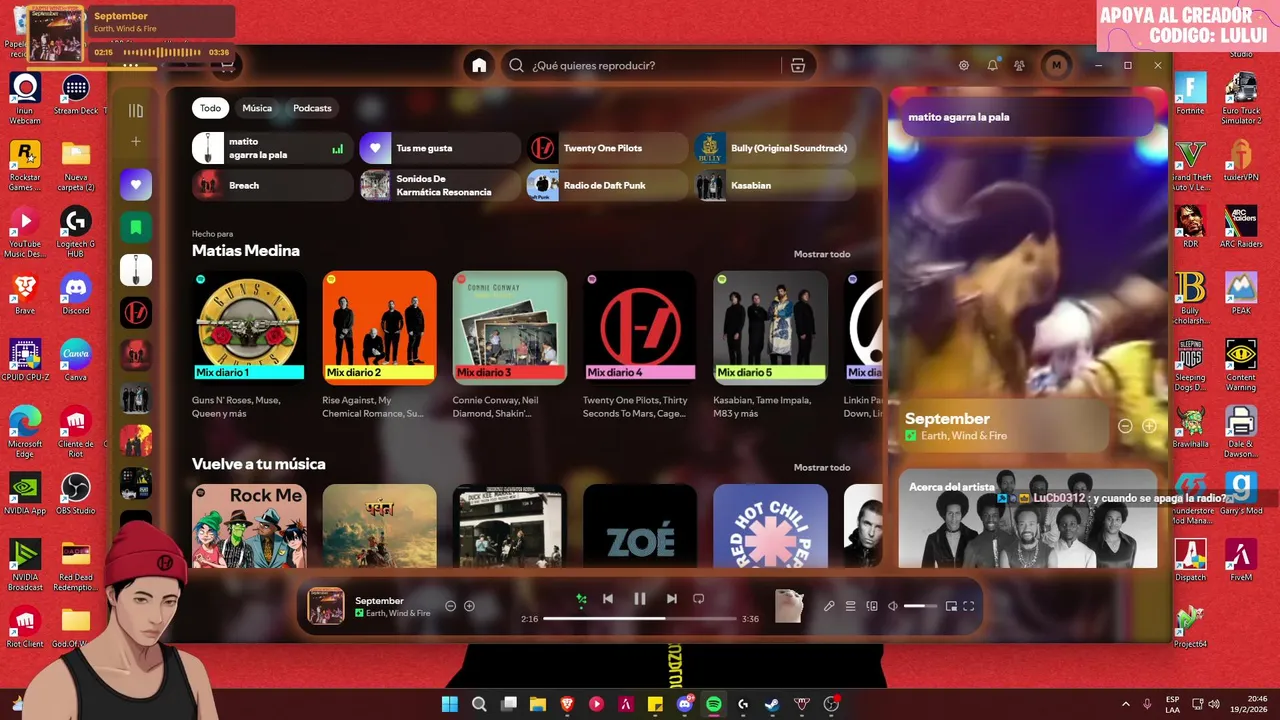The width and height of the screenshot is (1280, 720).
Task: Open the profile avatar labeled M
Action: (x=1056, y=65)
